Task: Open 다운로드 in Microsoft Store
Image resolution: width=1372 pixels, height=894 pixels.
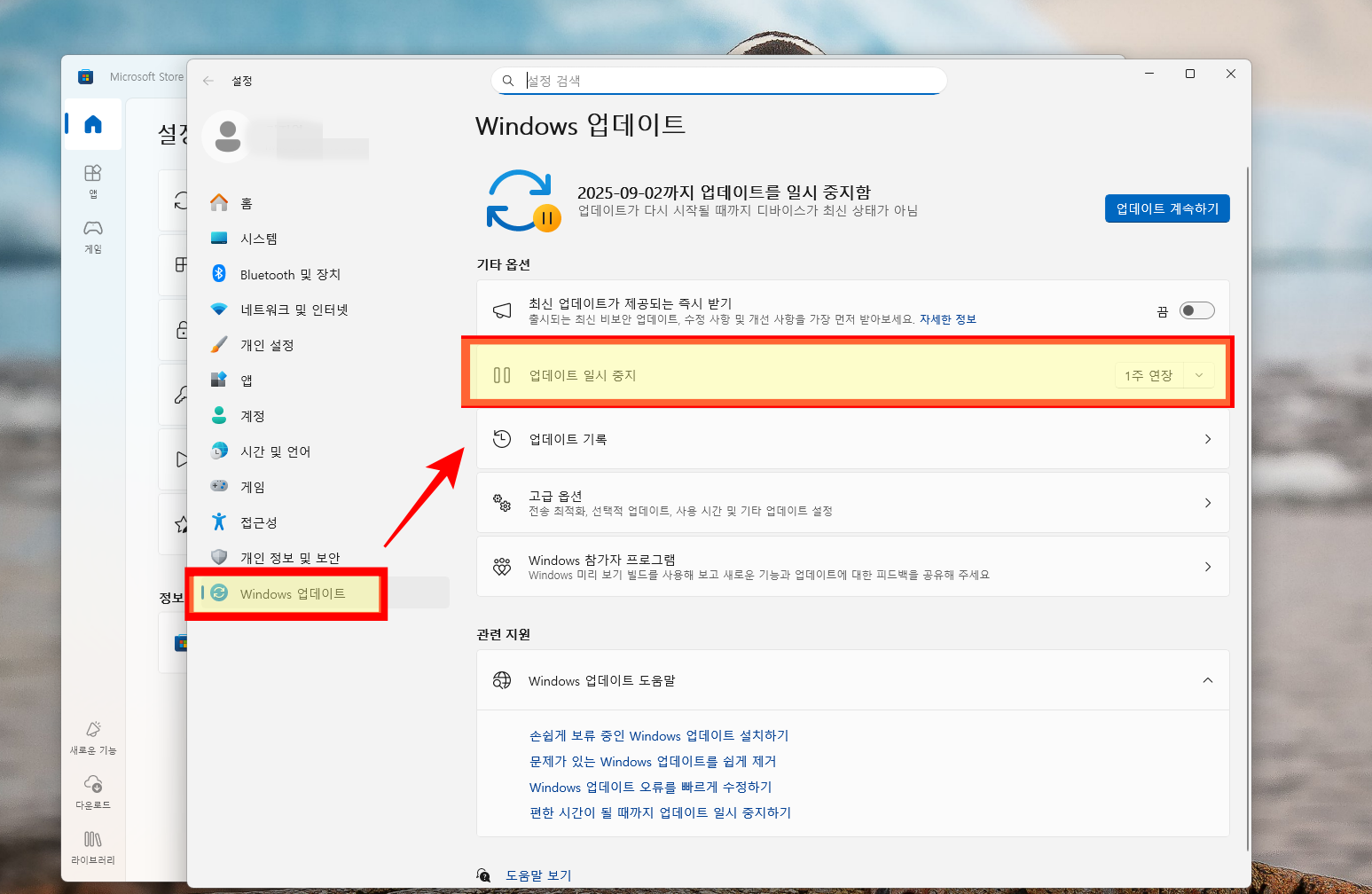Action: [x=93, y=793]
